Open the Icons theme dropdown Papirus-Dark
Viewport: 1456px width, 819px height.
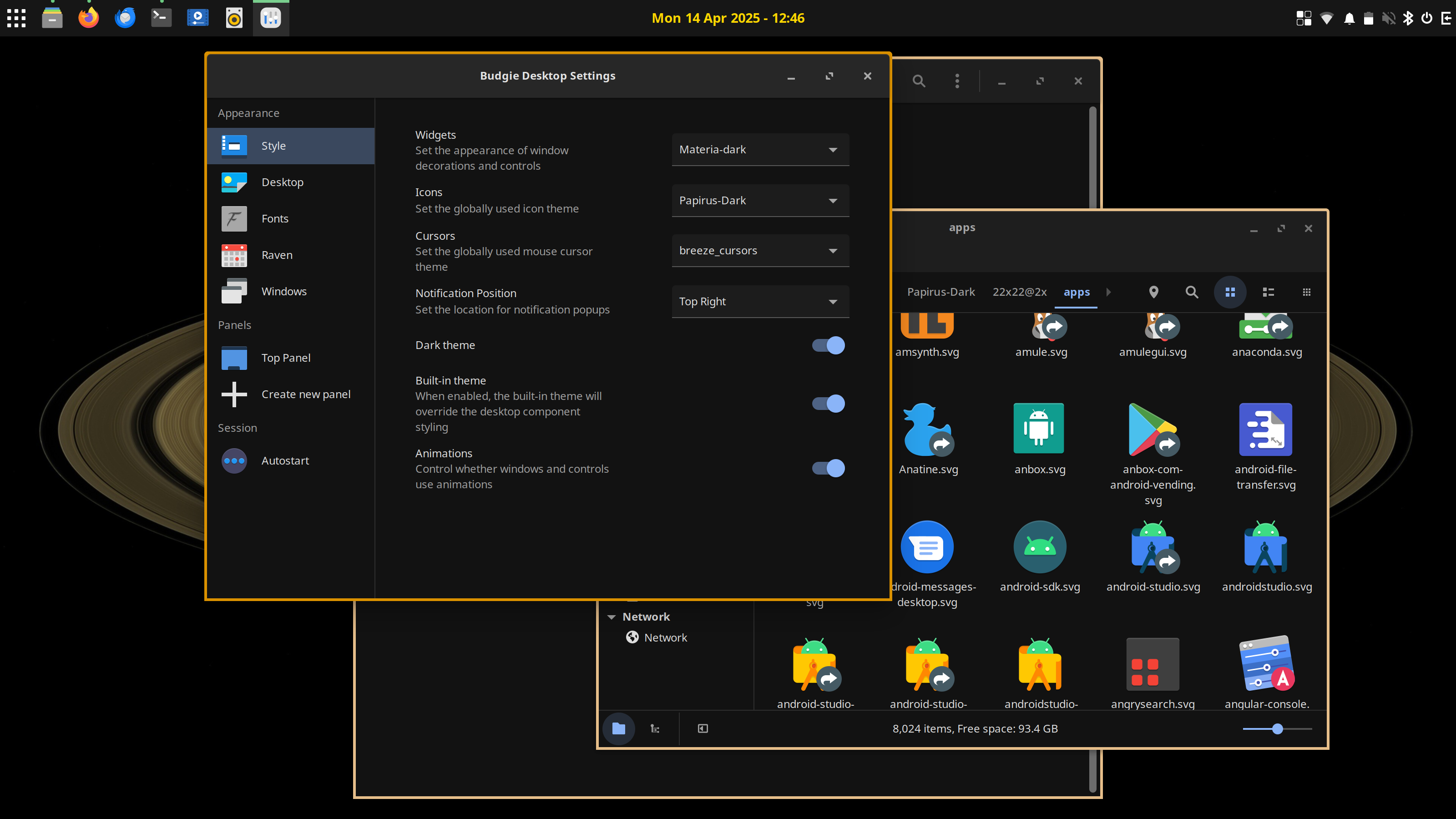click(x=760, y=200)
